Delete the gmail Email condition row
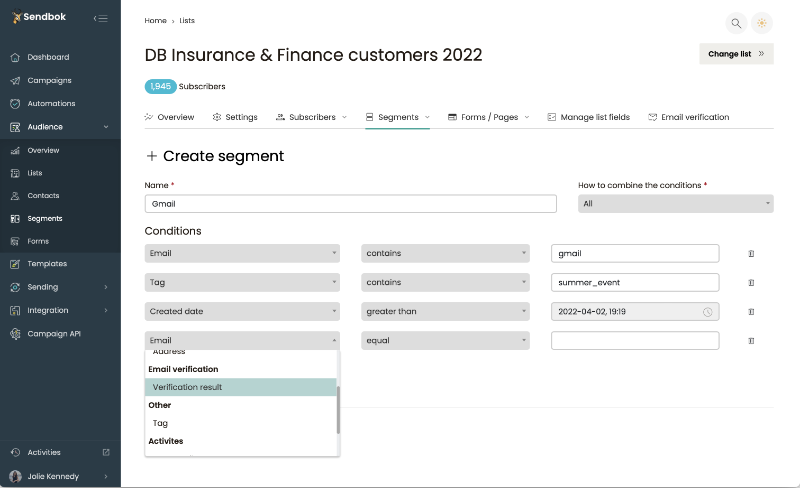Screen dimensions: 800x488 pos(751,254)
